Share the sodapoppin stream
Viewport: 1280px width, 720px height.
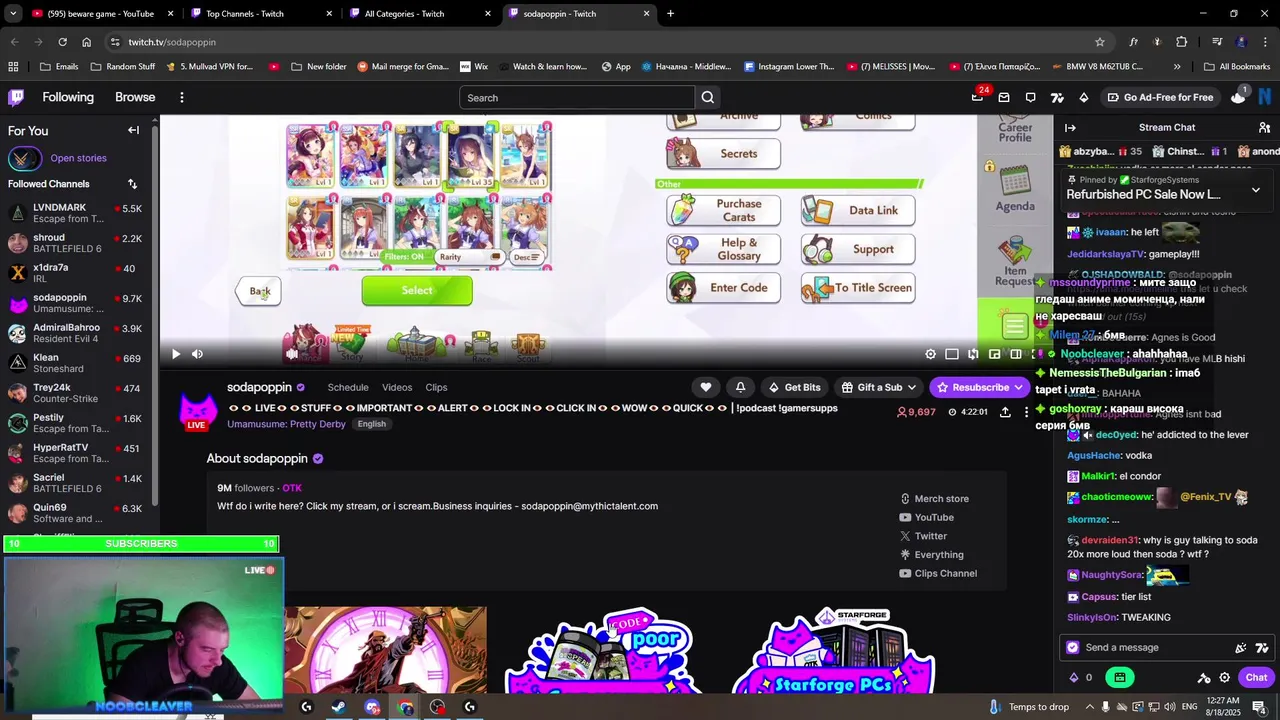[x=1005, y=412]
